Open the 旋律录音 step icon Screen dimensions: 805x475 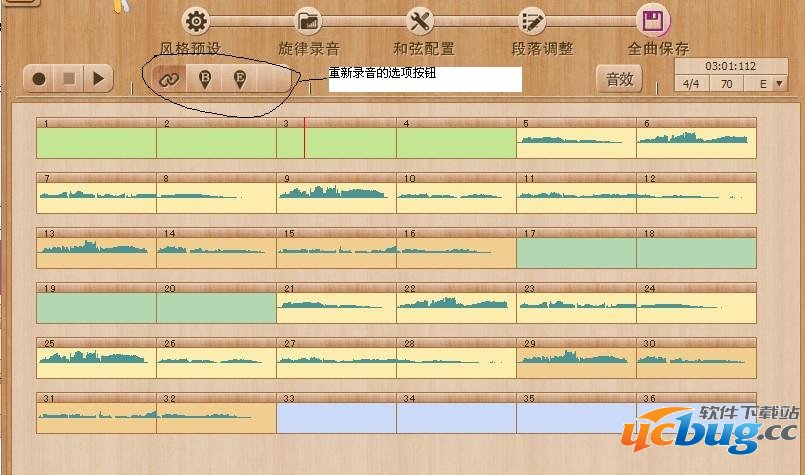(309, 21)
